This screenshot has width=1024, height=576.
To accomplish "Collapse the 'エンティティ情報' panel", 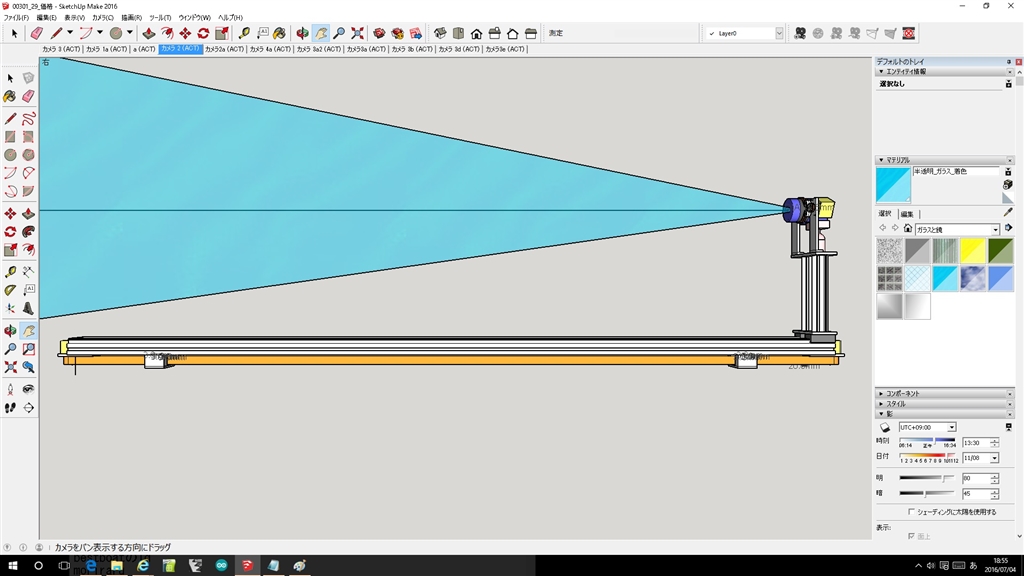I will tap(881, 72).
